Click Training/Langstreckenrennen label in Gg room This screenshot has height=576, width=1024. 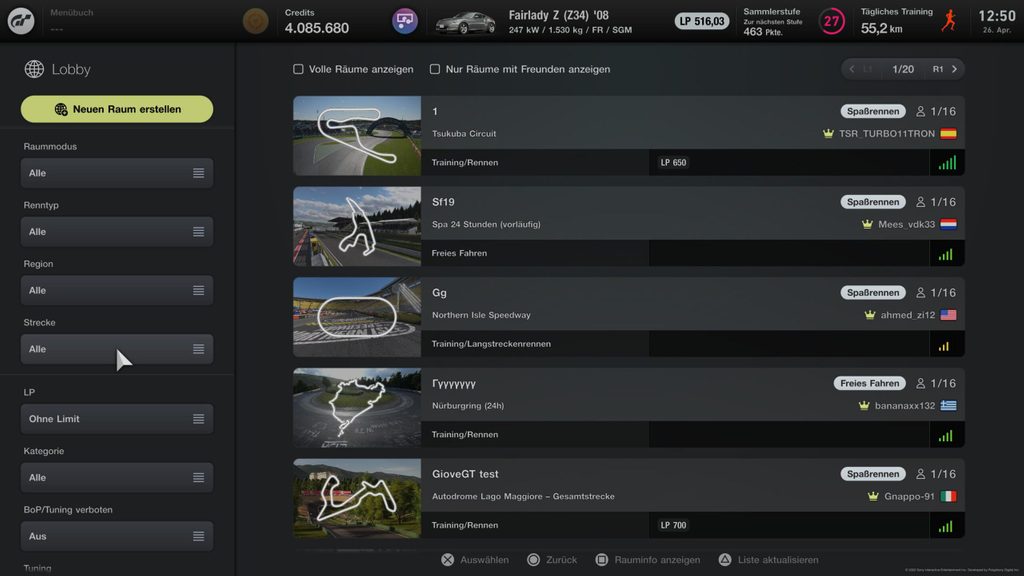(491, 344)
